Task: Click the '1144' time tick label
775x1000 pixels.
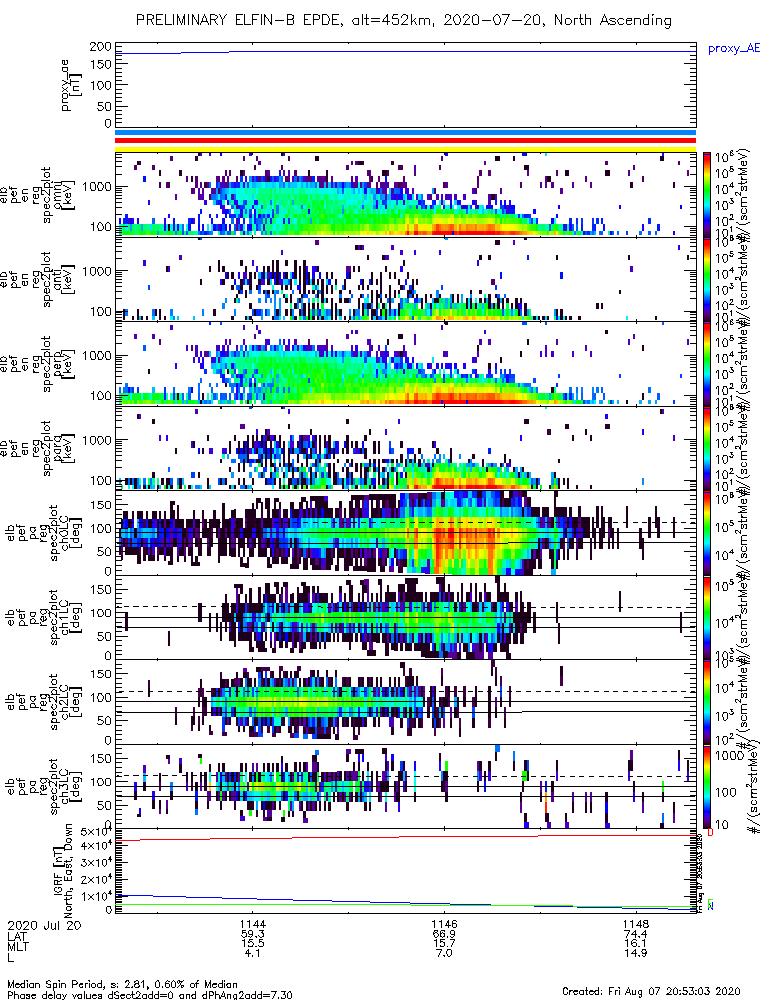Action: (x=253, y=924)
